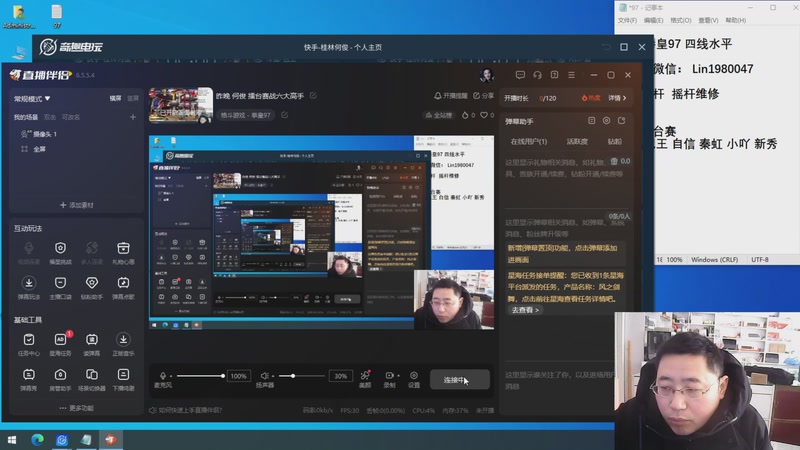Click the 全站榜 ranking button
Image resolution: width=800 pixels, height=450 pixels.
(439, 115)
